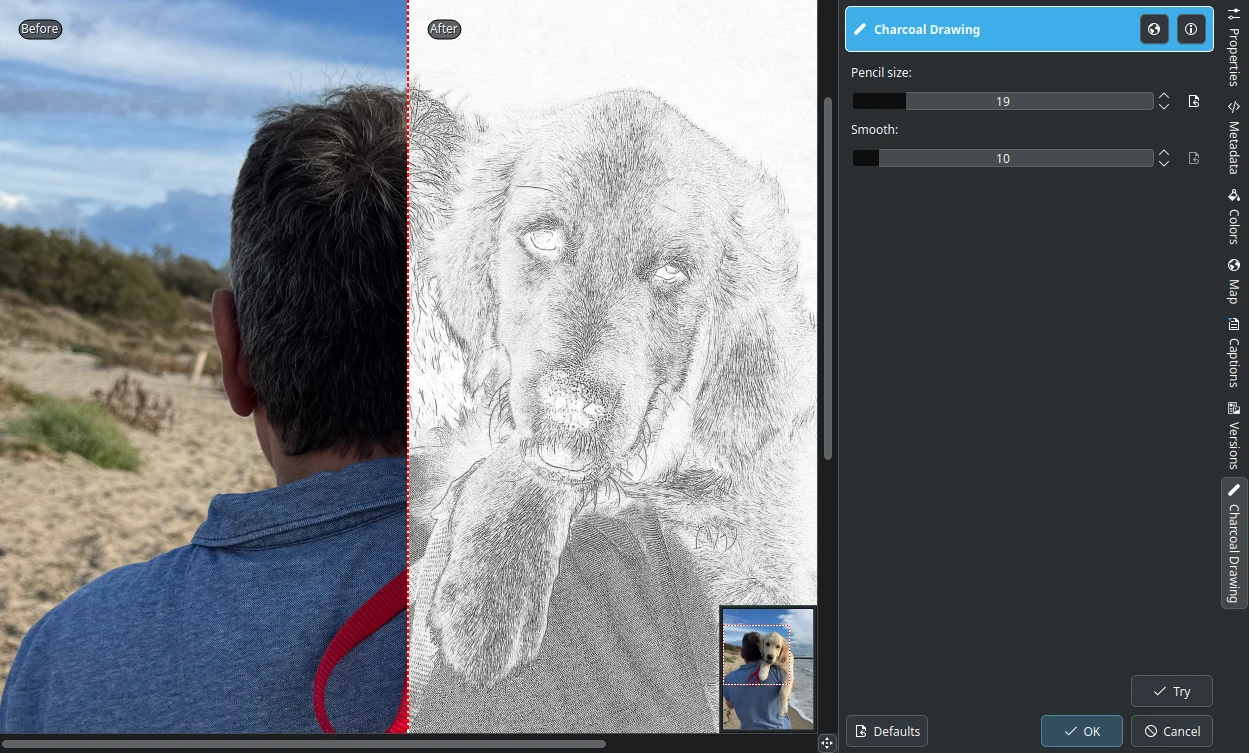Decrease Smooth with the down arrow
Viewport: 1249px width, 753px height.
(x=1164, y=163)
